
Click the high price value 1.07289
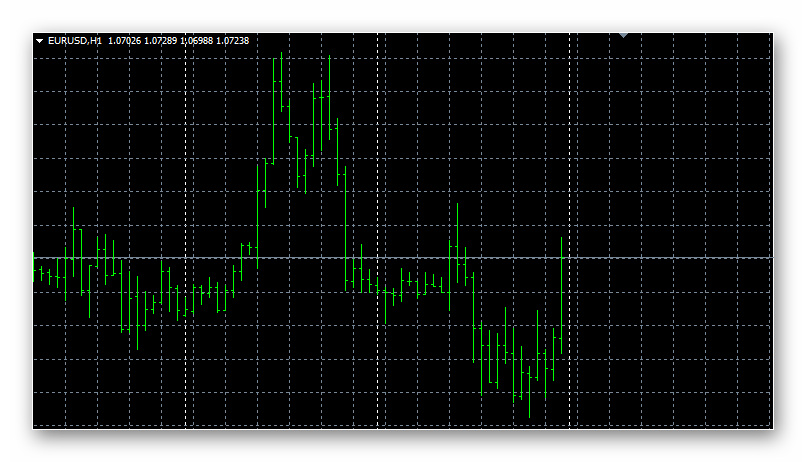click(x=161, y=41)
